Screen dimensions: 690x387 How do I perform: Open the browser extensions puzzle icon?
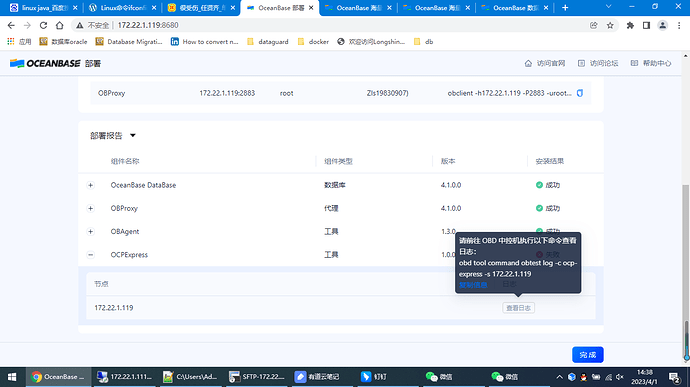click(630, 26)
